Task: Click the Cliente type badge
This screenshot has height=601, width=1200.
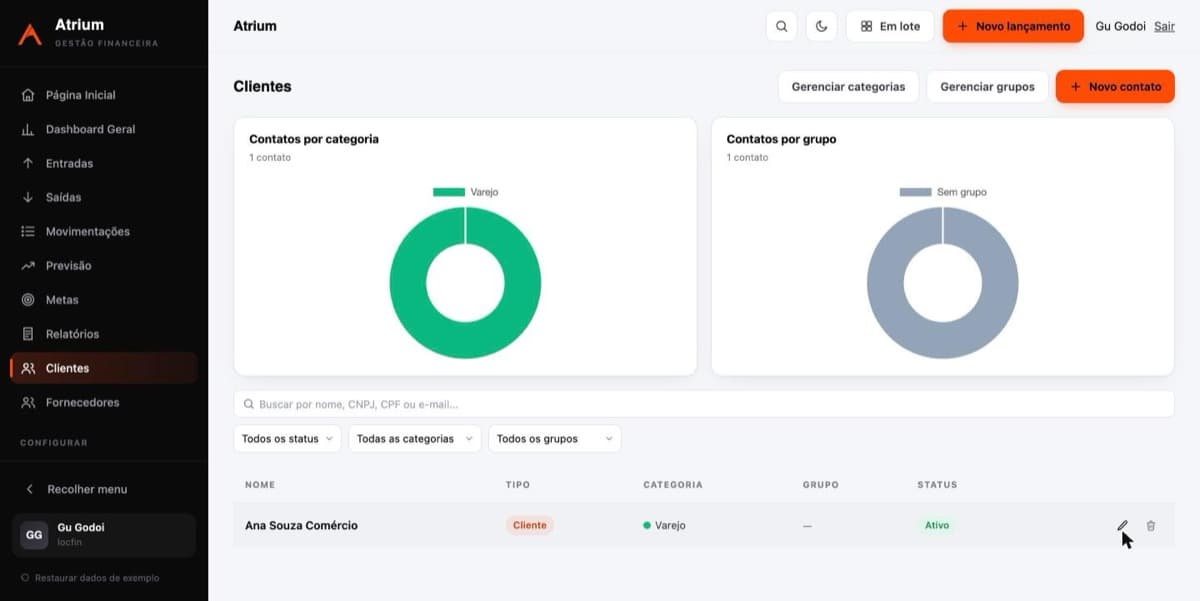Action: point(530,525)
